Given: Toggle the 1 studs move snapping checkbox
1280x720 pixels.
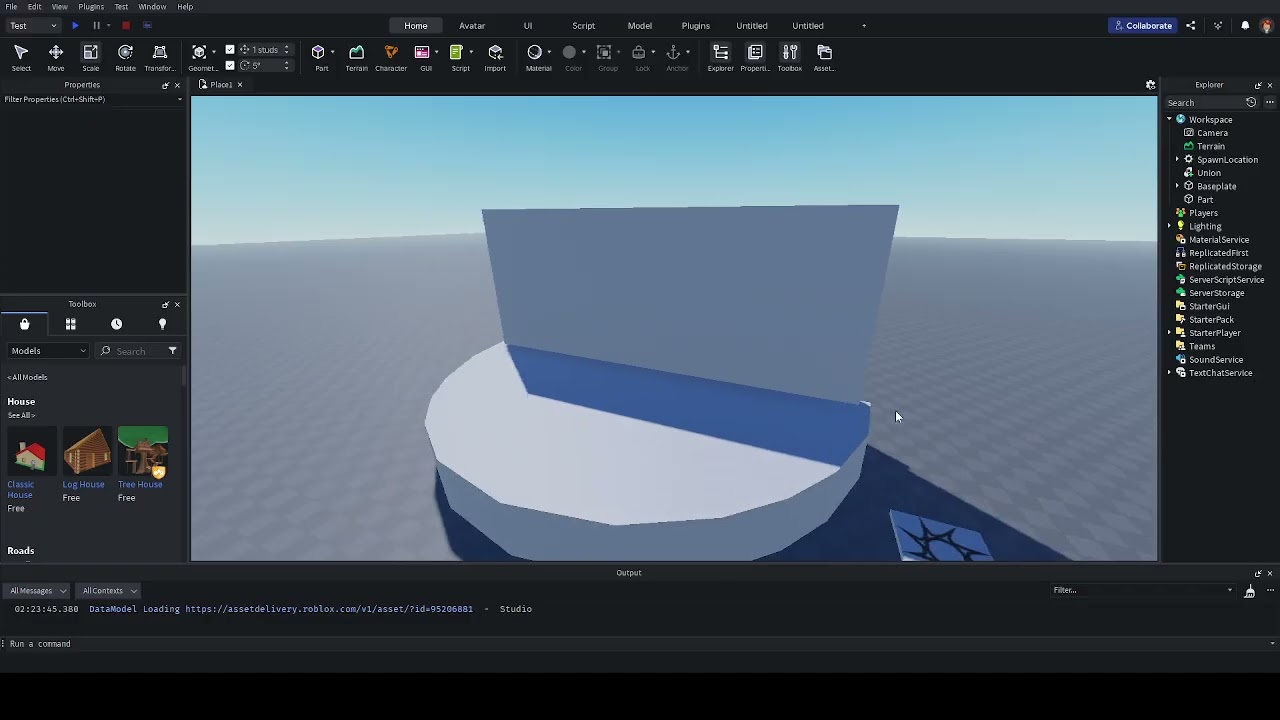Looking at the screenshot, I should tap(230, 50).
